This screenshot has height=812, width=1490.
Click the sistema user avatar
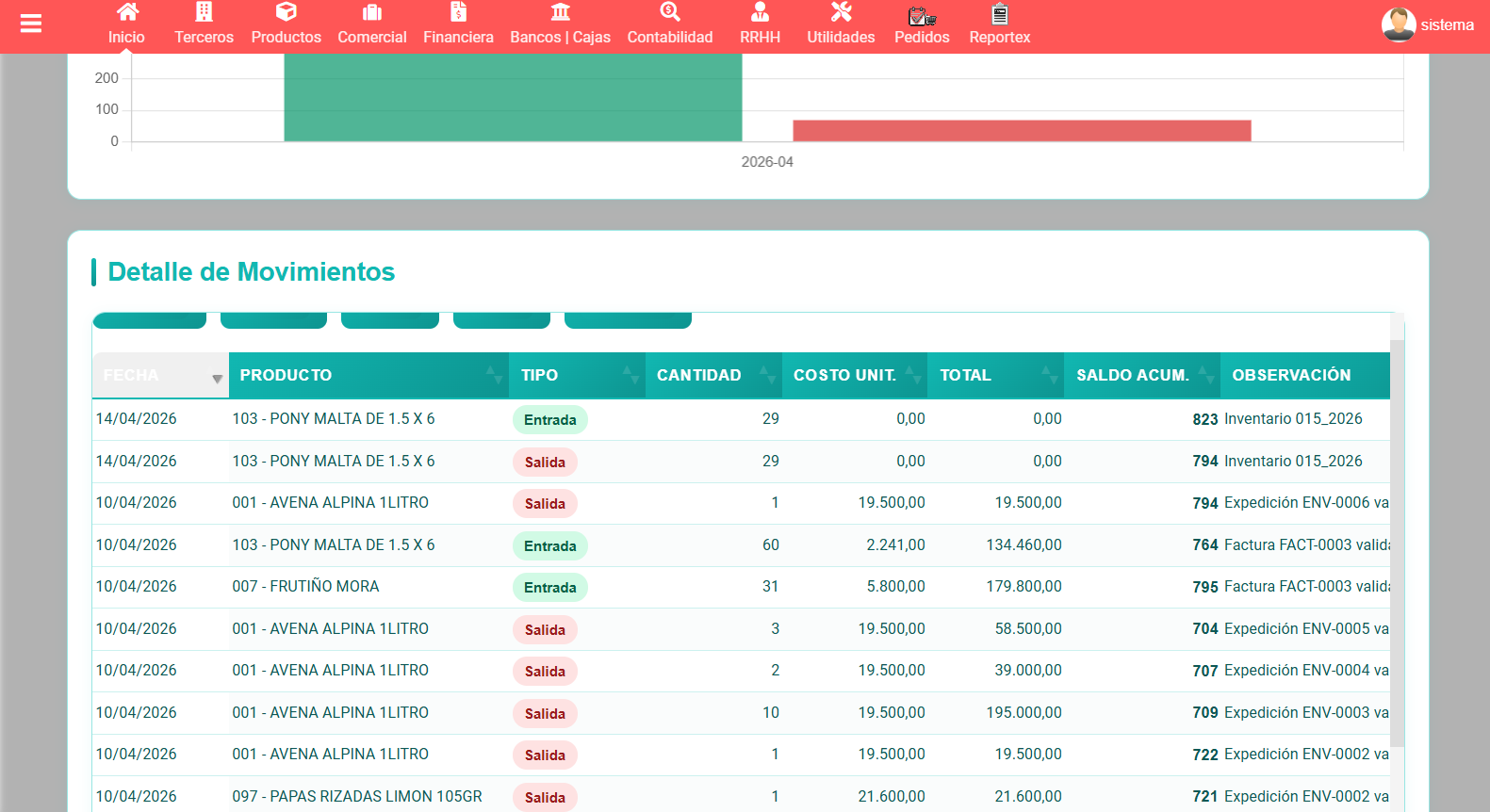pos(1398,24)
